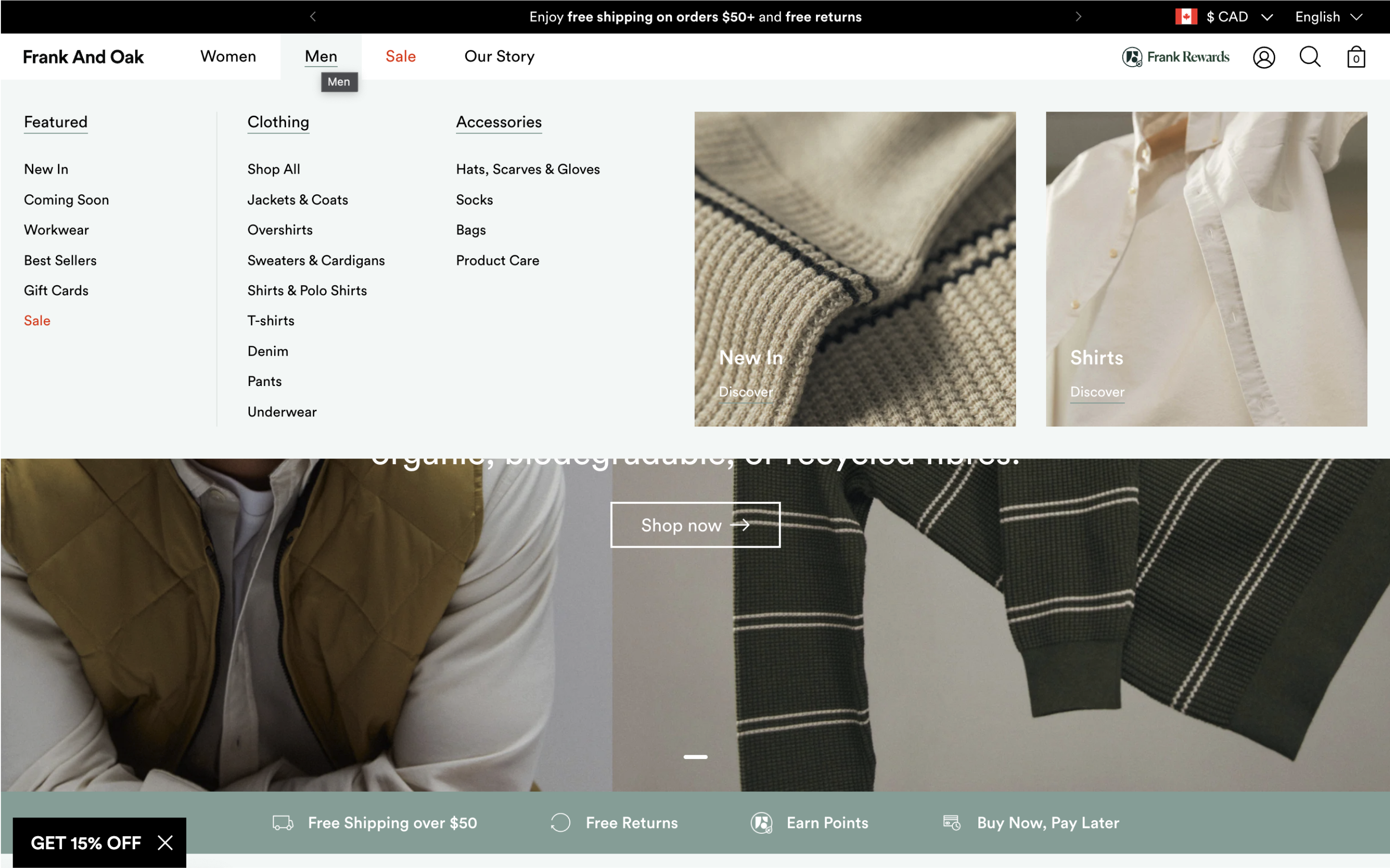View the shopping bag icon
The image size is (1390, 868).
click(1356, 57)
